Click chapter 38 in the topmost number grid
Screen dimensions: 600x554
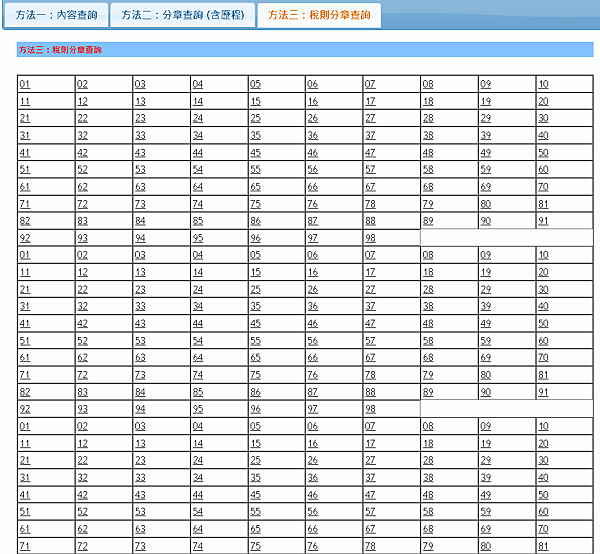click(x=428, y=135)
